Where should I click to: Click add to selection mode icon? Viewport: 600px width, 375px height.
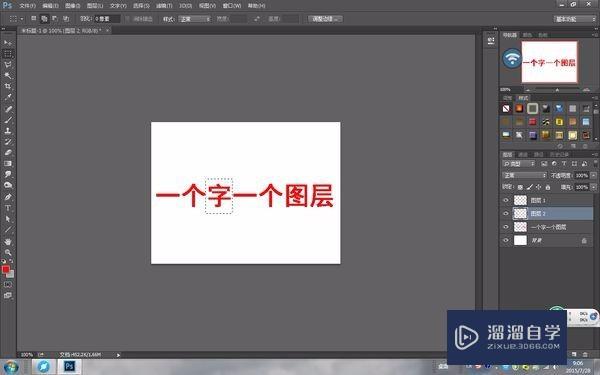tap(44, 18)
